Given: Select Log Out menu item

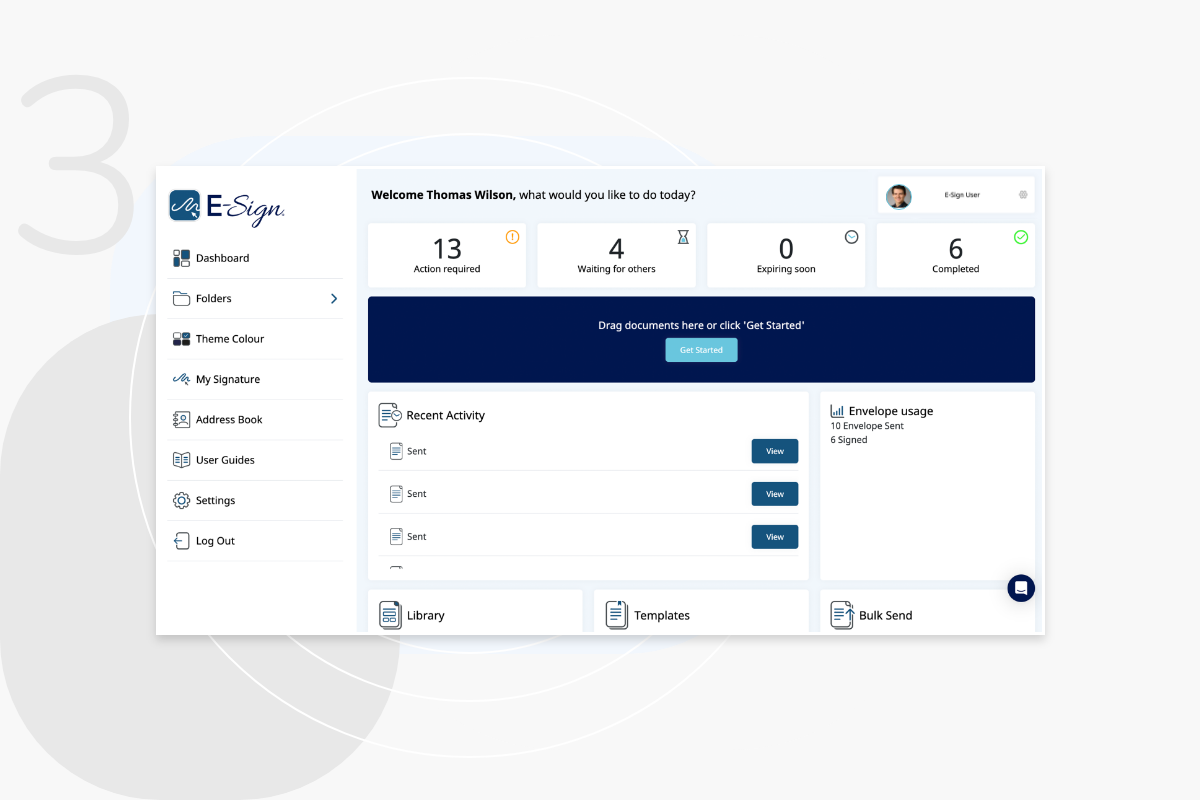Looking at the screenshot, I should (x=255, y=541).
